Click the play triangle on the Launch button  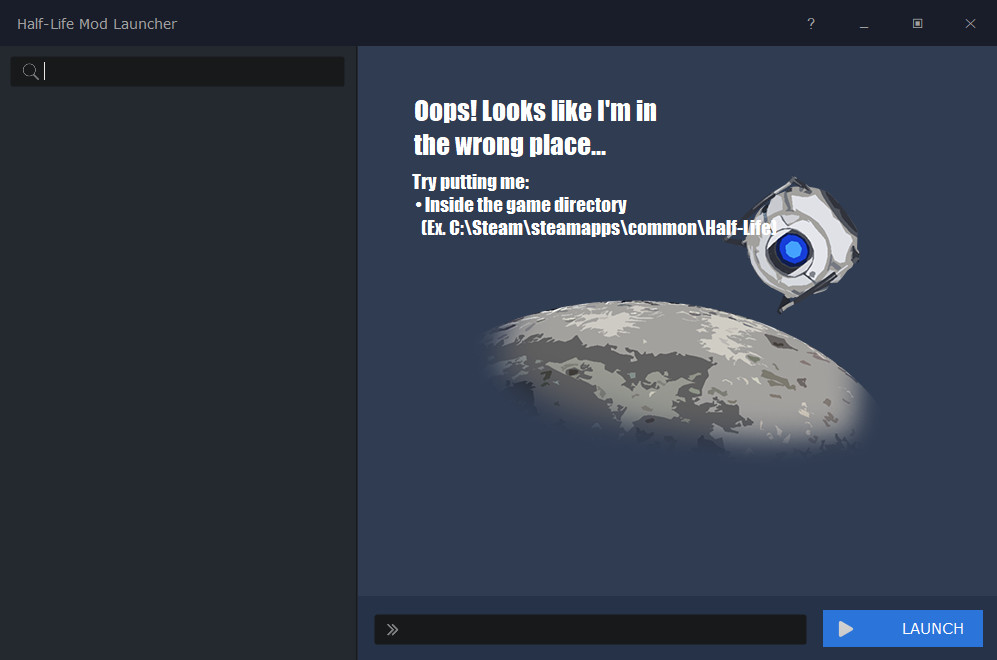pos(846,629)
